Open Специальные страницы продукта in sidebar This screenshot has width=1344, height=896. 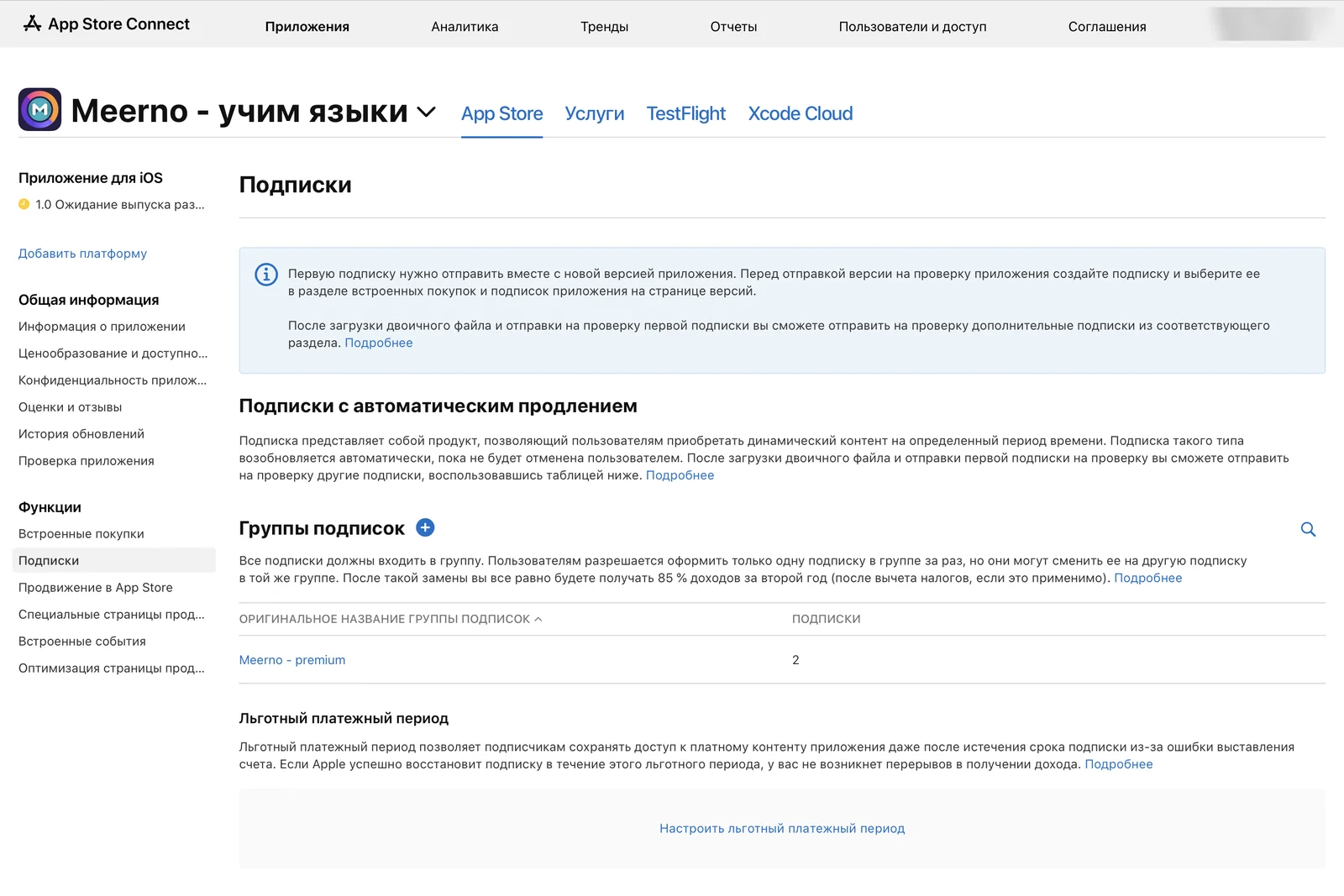(112, 615)
